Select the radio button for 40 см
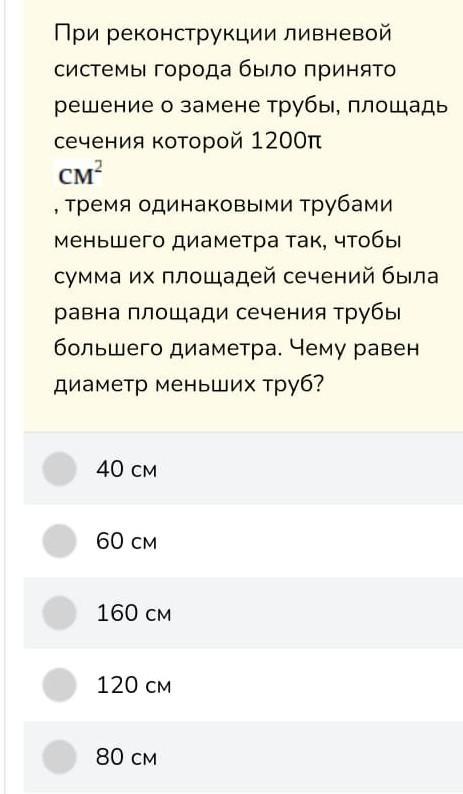Image resolution: width=463 pixels, height=794 pixels. [59, 469]
